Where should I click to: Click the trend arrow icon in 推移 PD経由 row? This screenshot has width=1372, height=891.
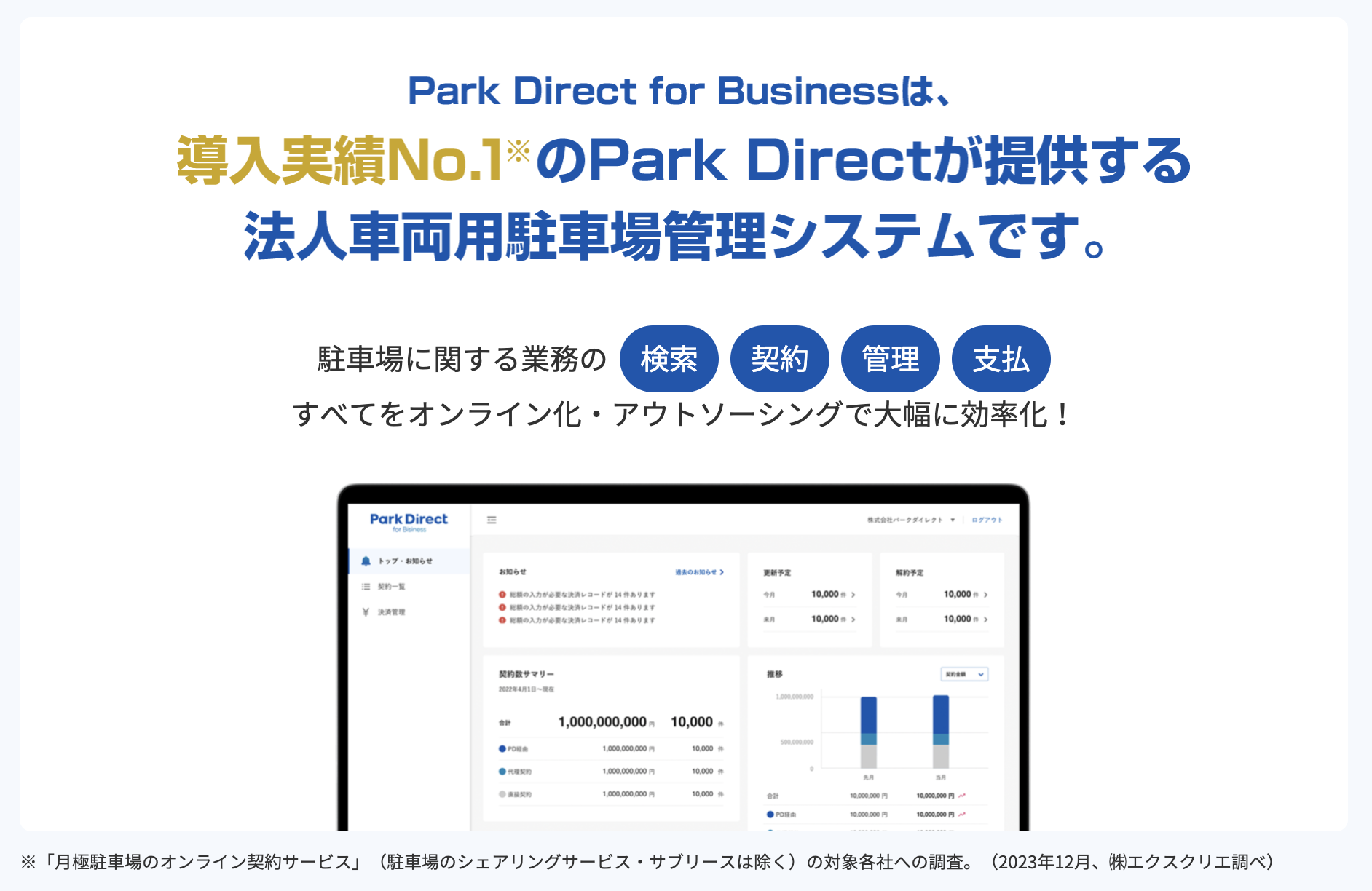pos(962,815)
